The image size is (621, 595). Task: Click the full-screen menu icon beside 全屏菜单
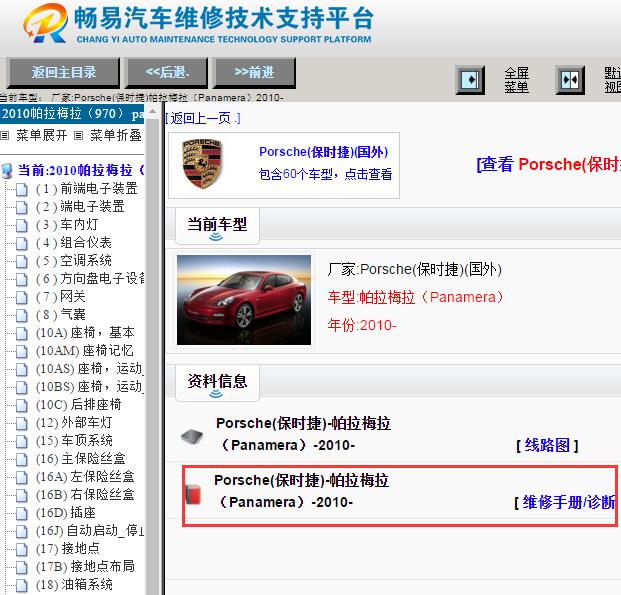point(470,80)
